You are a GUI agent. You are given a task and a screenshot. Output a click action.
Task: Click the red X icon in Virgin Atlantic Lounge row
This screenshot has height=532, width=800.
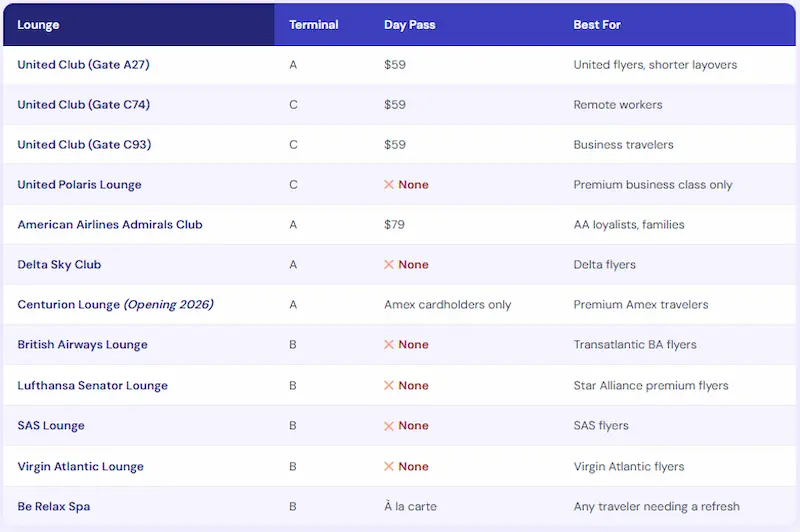click(389, 467)
